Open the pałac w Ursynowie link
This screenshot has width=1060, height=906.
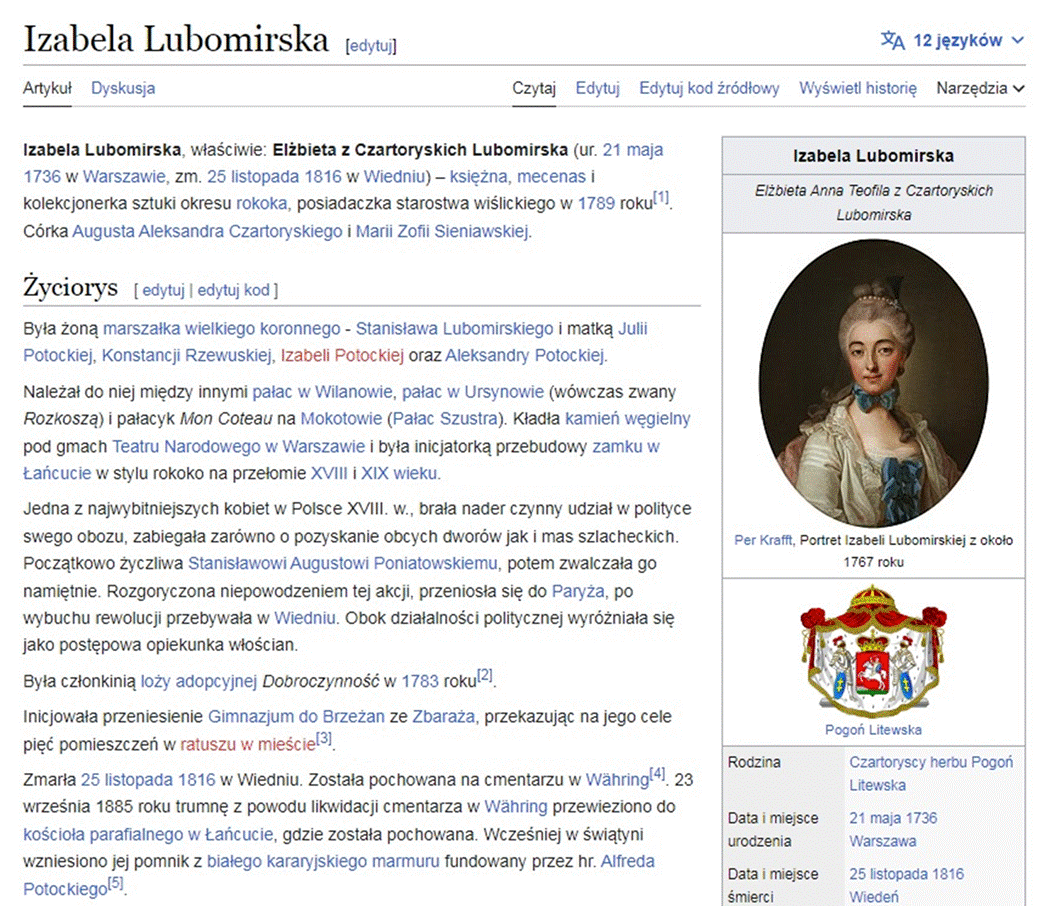pos(473,392)
